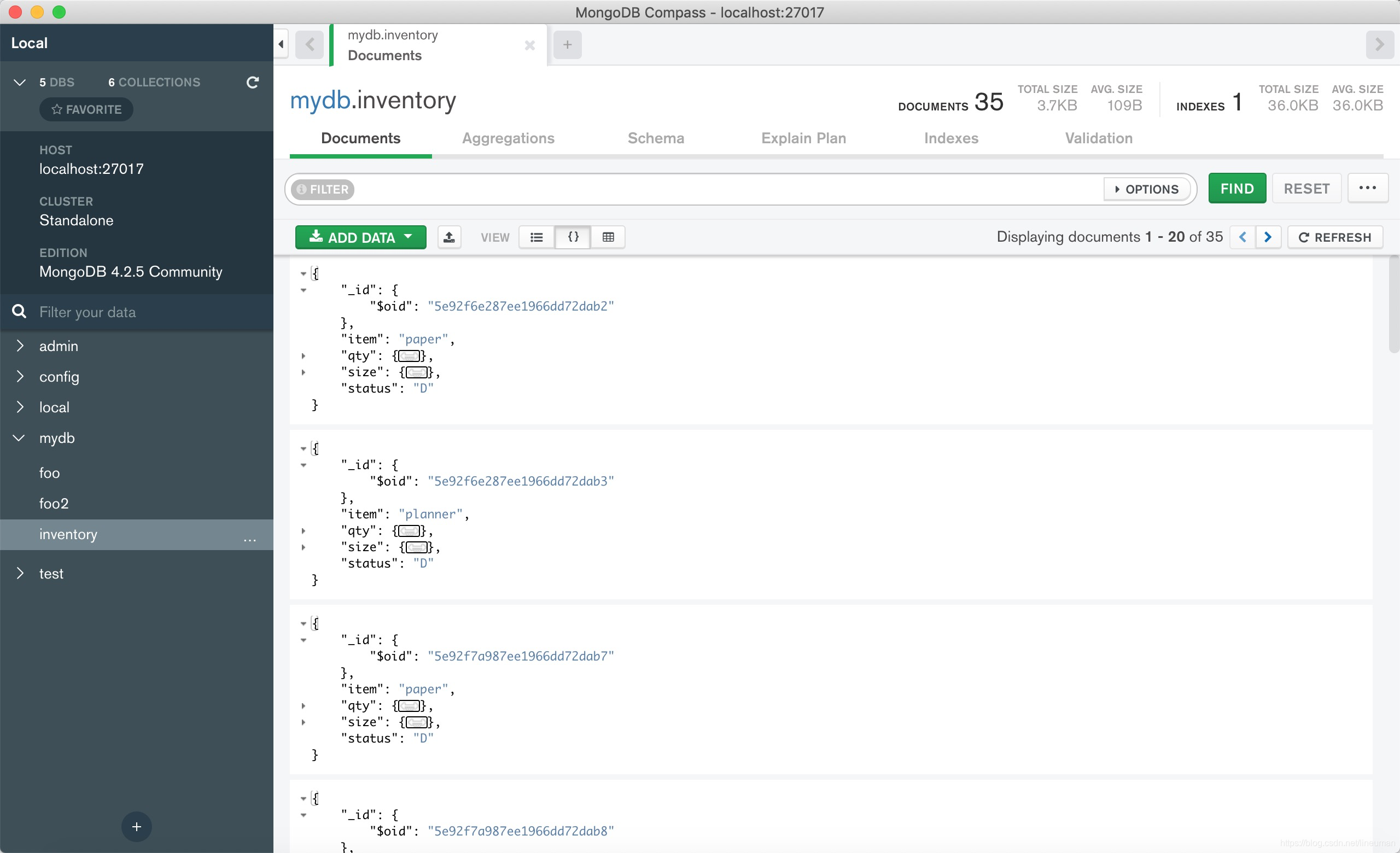Collapse _id of document dab2
The width and height of the screenshot is (1400, 853).
[304, 290]
